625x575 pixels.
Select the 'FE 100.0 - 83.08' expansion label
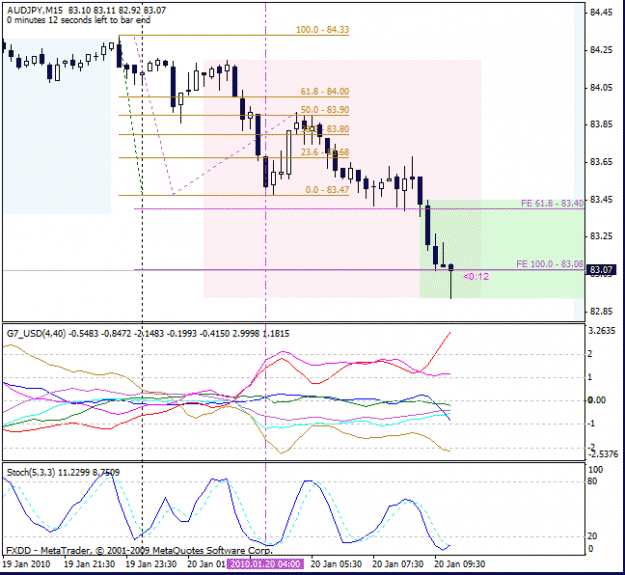pyautogui.click(x=550, y=264)
